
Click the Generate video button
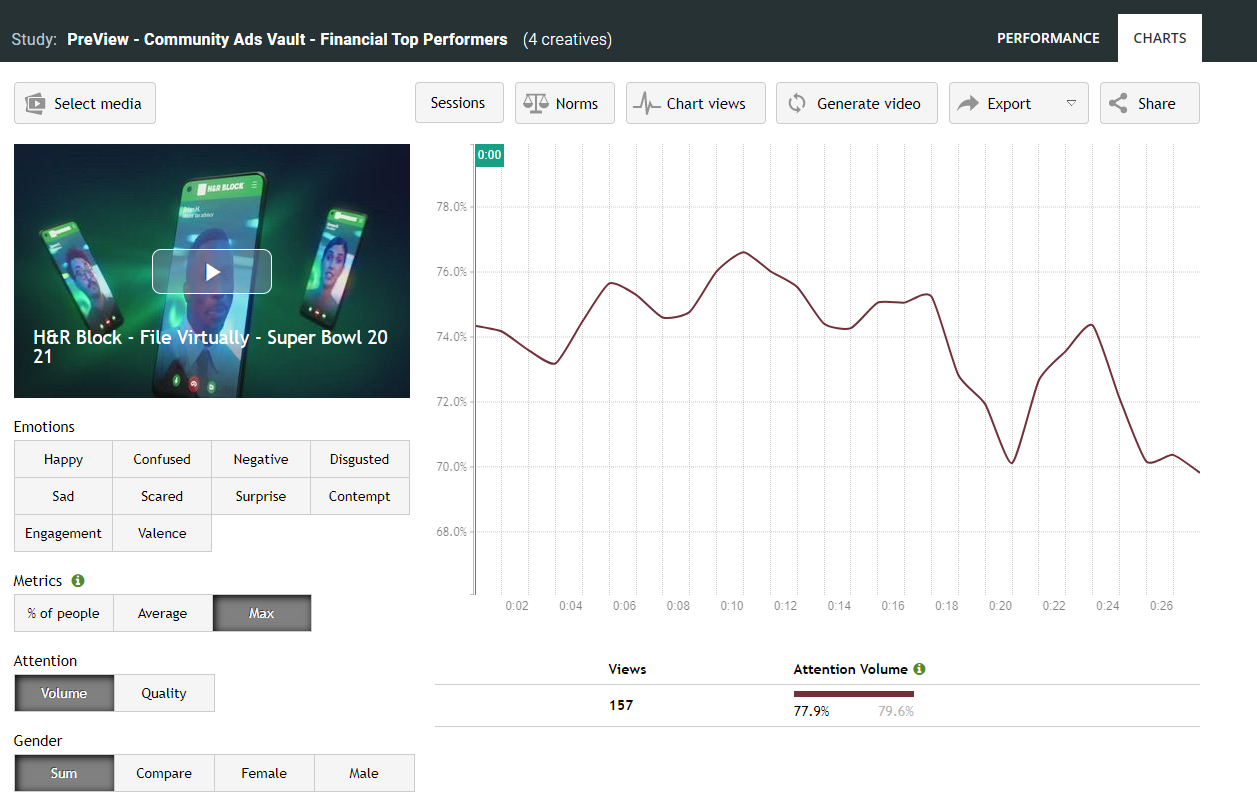coord(857,103)
